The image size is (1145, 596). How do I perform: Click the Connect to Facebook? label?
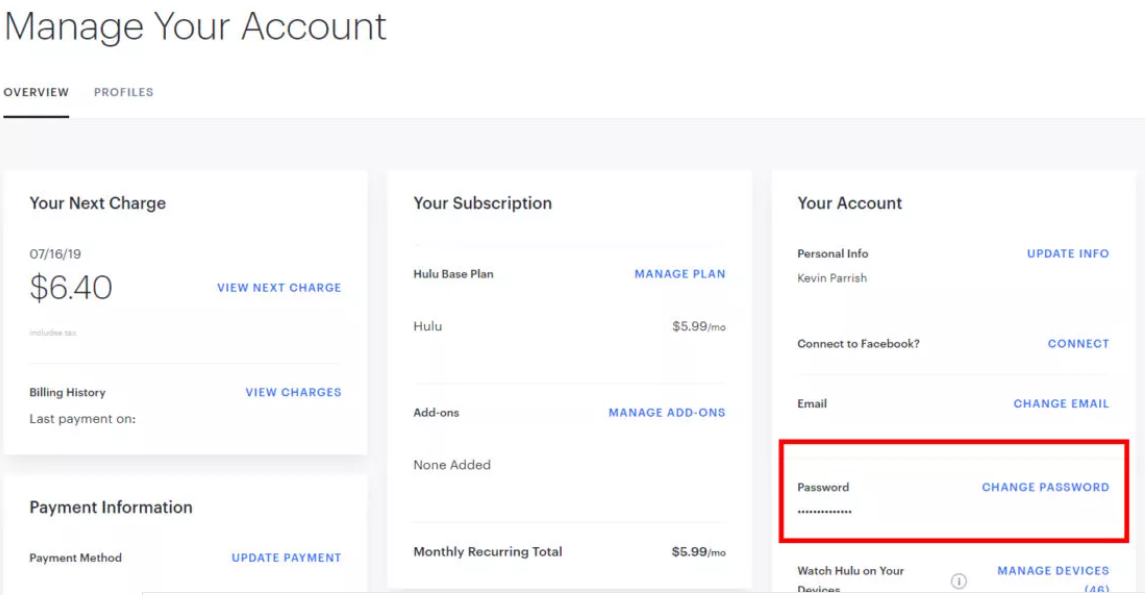pyautogui.click(x=858, y=343)
